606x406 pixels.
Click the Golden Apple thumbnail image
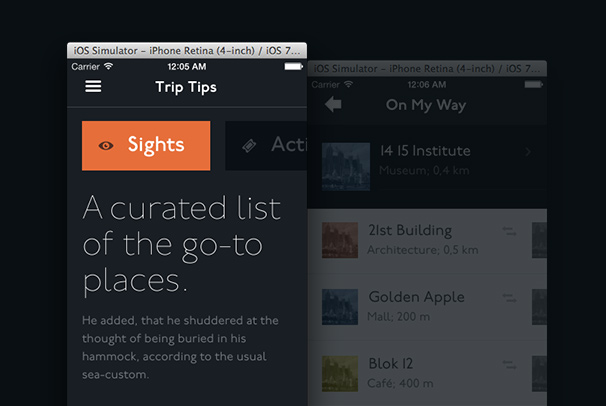(340, 306)
